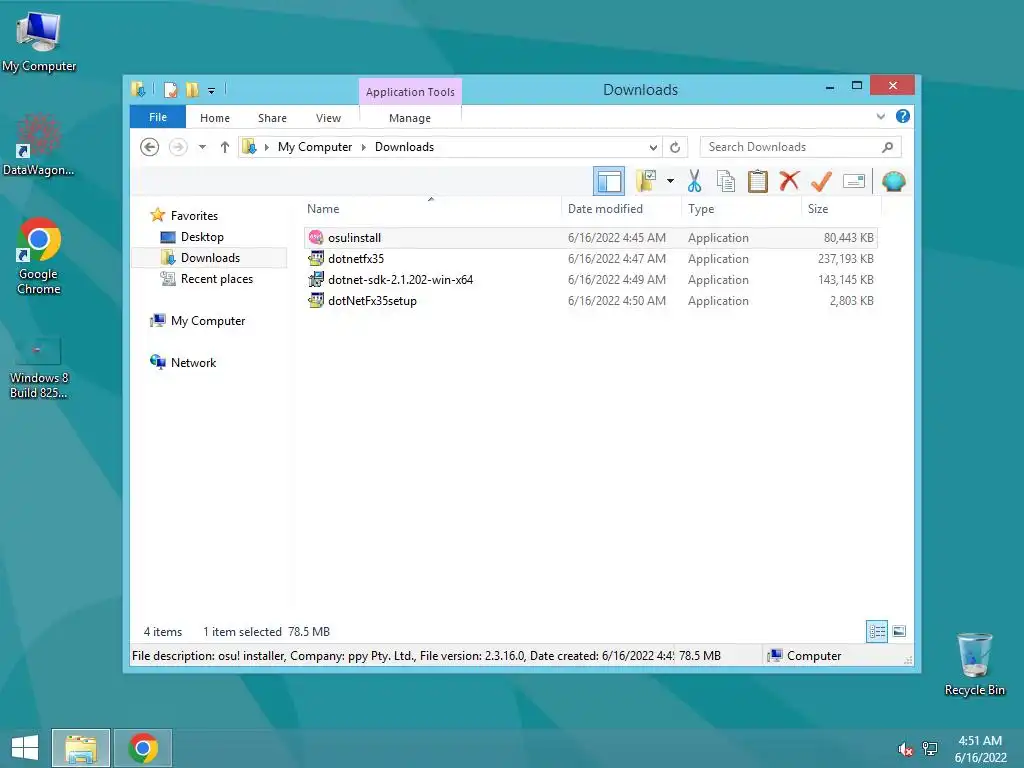Open the Help question mark icon

pos(903,116)
